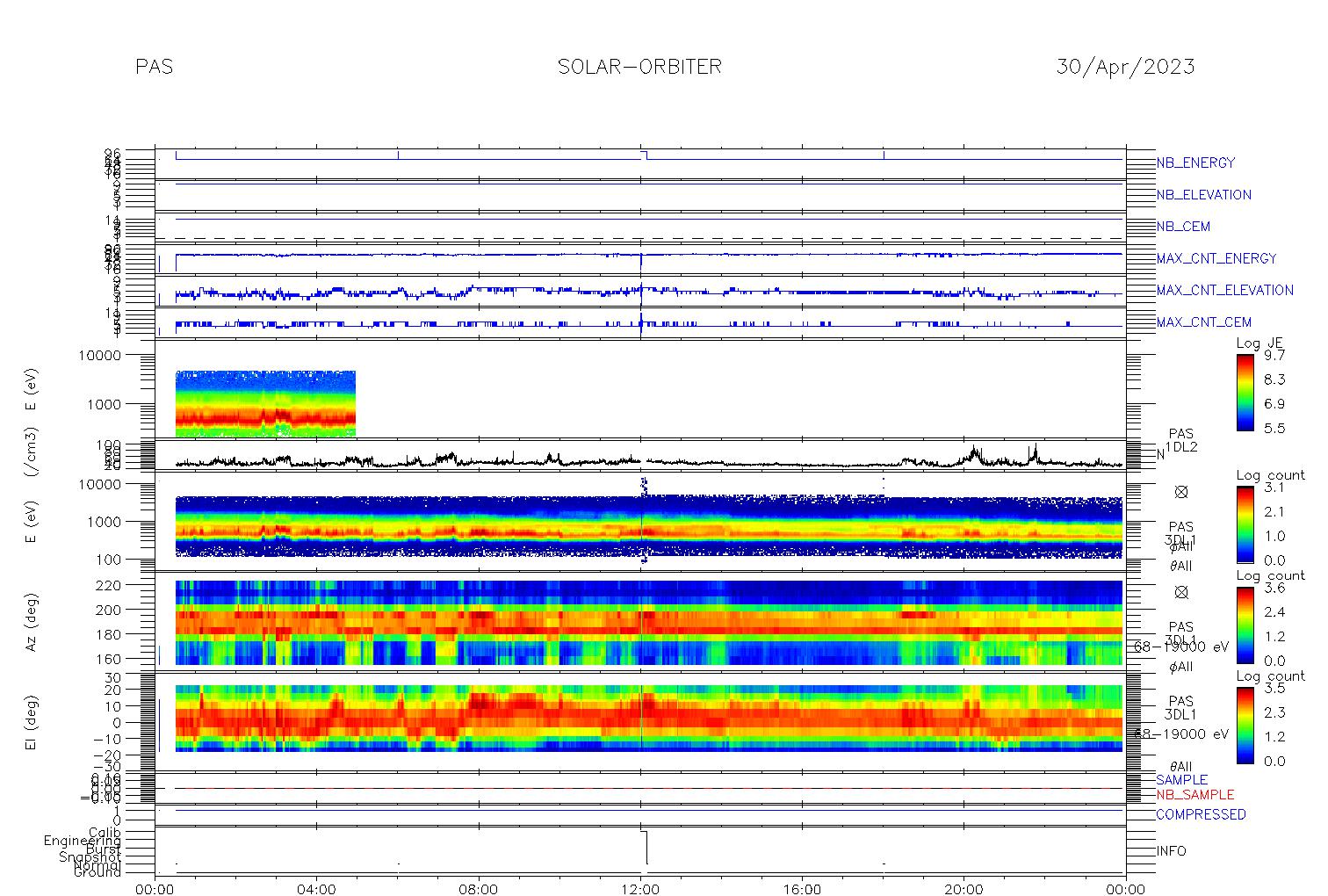This screenshot has width=1328, height=896.
Task: Click the black density line plot
Action: (648, 459)
